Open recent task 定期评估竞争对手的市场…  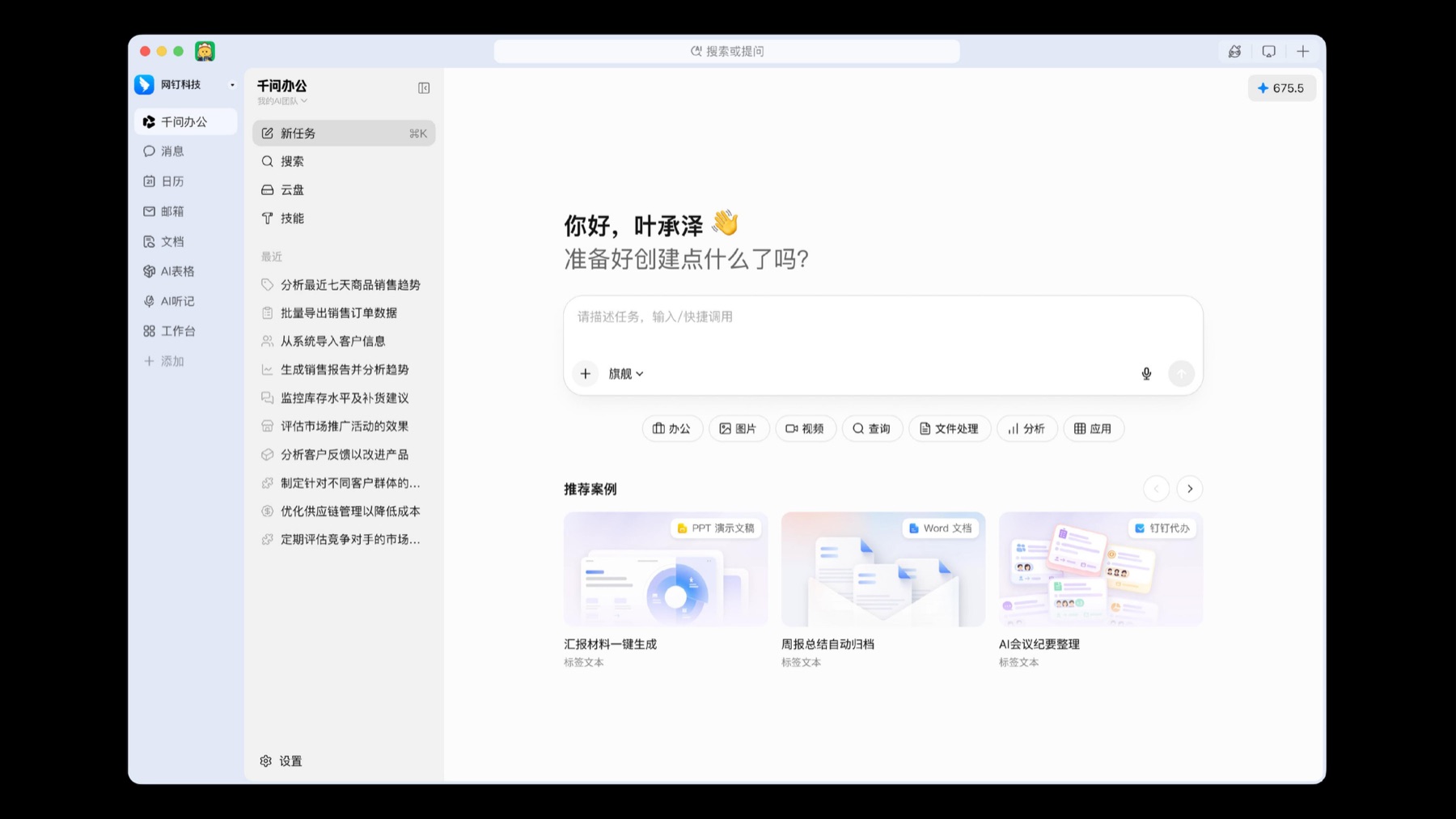coord(344,540)
